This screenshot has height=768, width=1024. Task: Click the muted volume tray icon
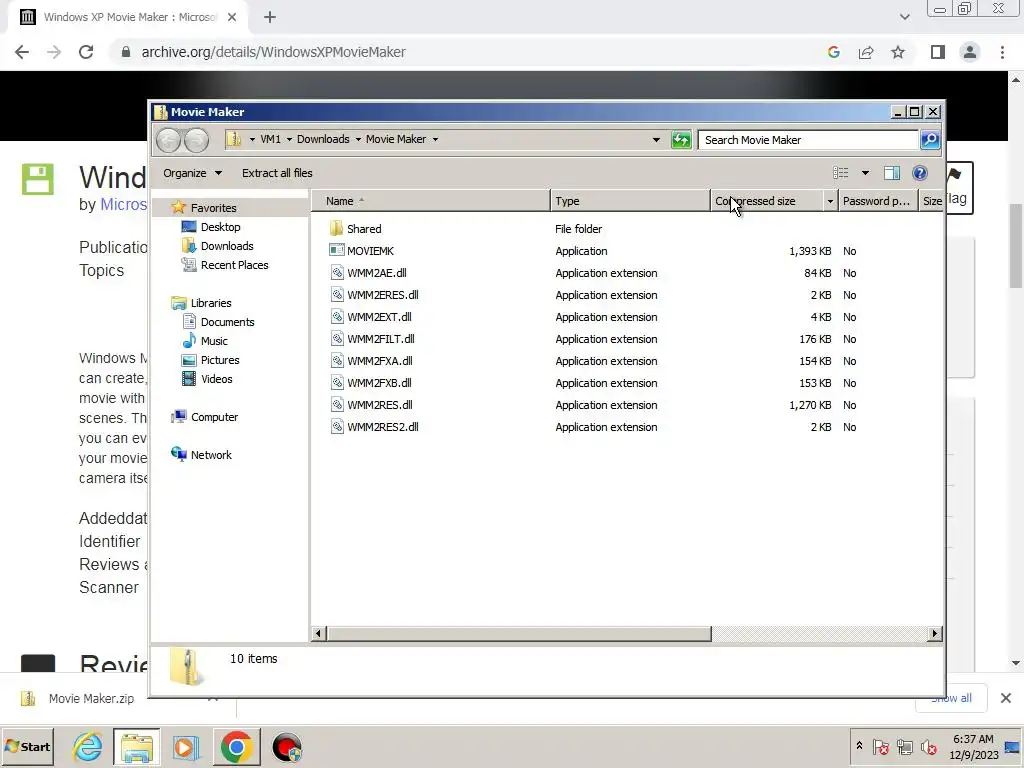click(x=928, y=747)
